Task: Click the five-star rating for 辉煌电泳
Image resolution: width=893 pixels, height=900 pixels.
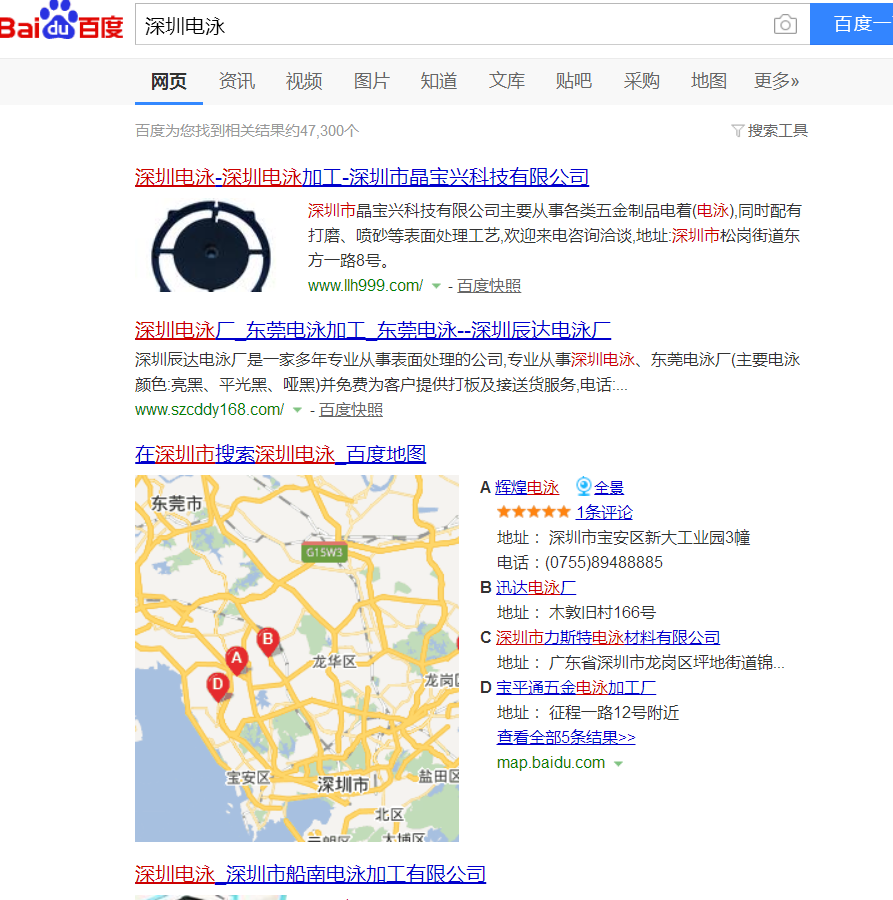Action: coord(533,511)
